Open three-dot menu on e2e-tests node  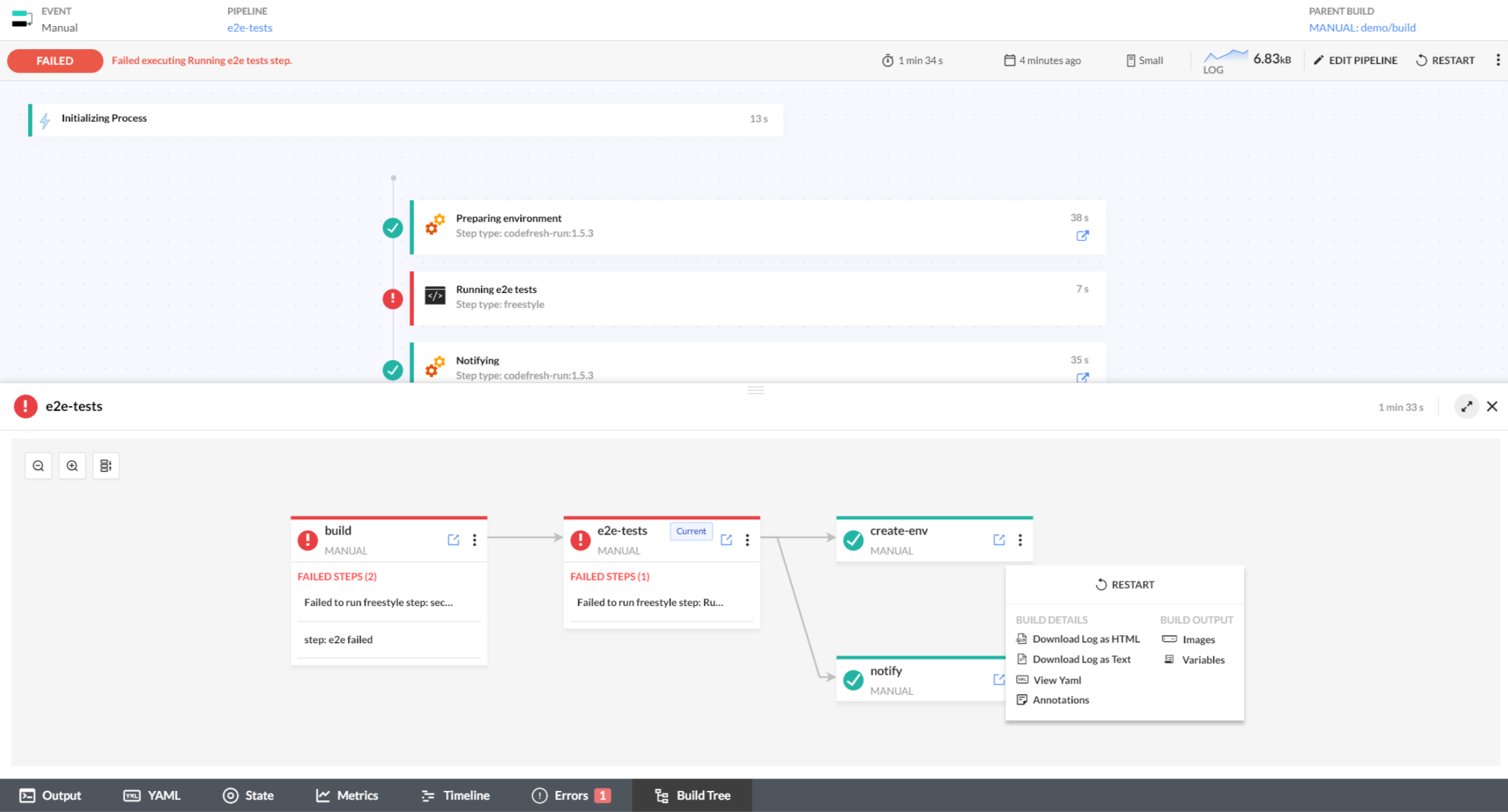[x=747, y=539]
